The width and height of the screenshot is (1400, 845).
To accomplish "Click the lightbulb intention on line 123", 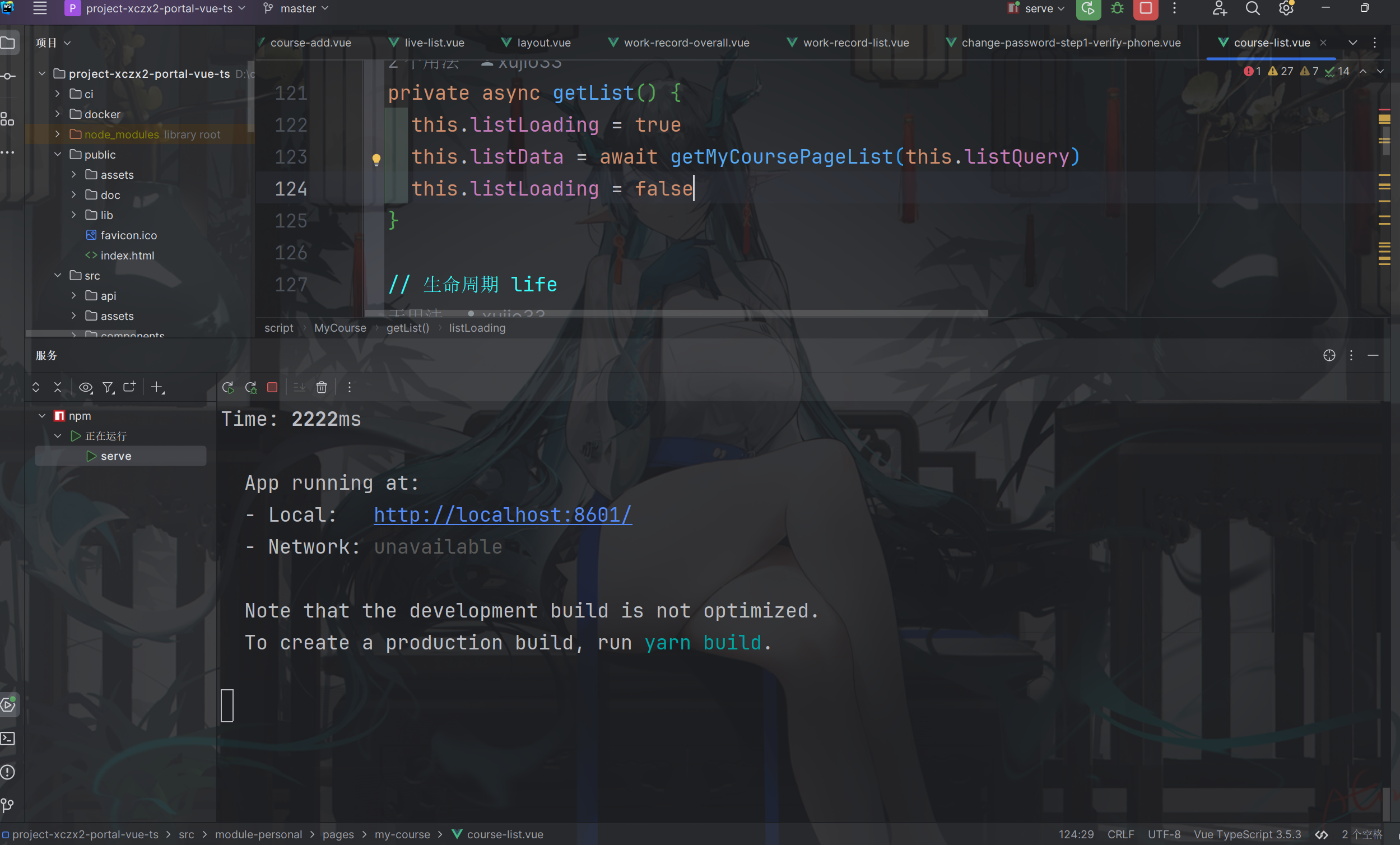I will pyautogui.click(x=376, y=160).
